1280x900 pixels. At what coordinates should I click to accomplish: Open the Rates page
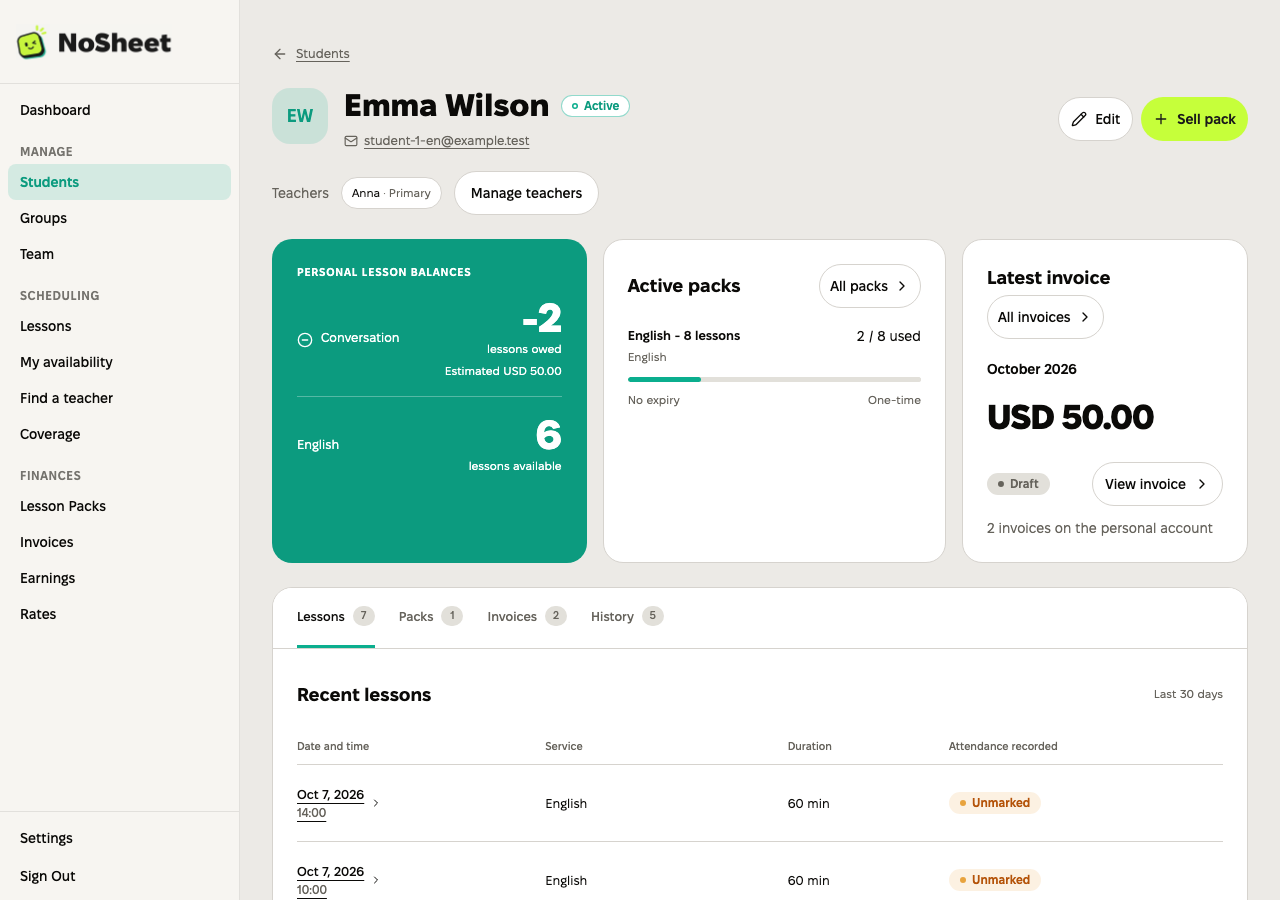(119, 614)
